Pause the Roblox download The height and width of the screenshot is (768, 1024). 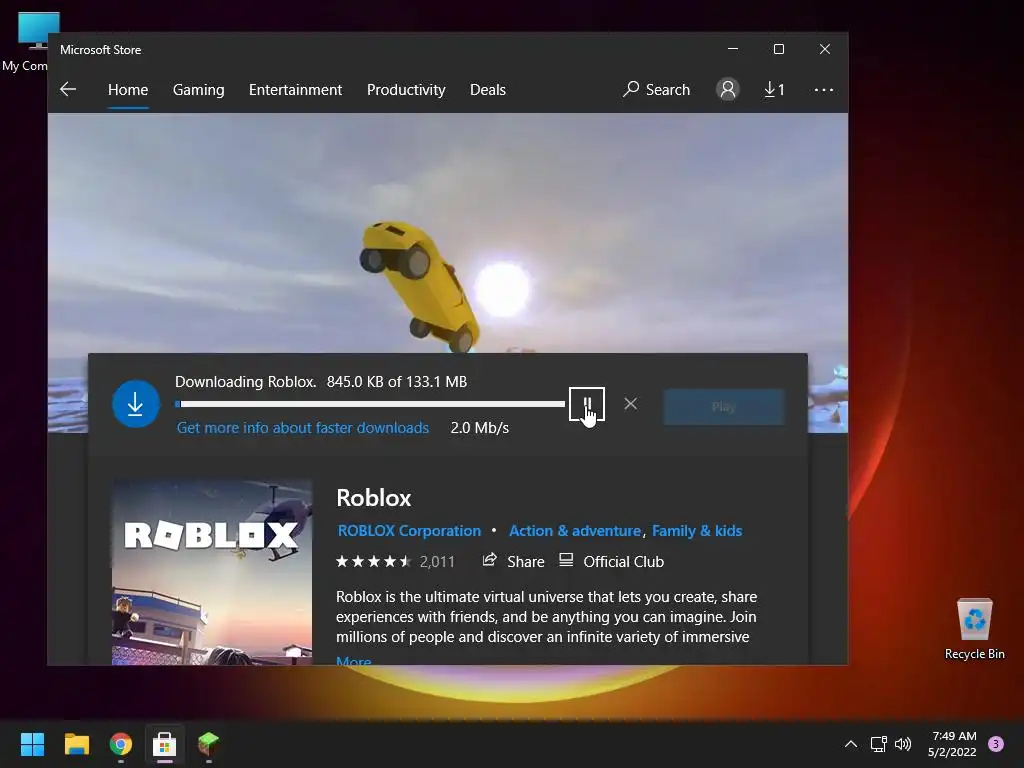click(x=586, y=404)
